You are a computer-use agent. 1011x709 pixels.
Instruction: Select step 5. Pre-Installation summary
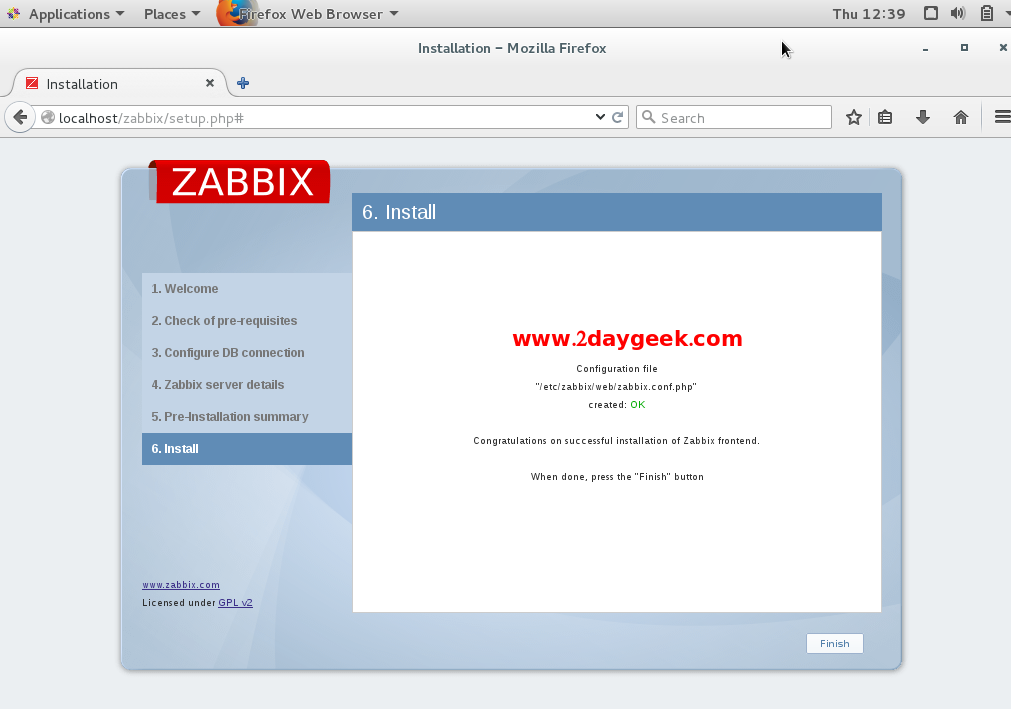(247, 416)
